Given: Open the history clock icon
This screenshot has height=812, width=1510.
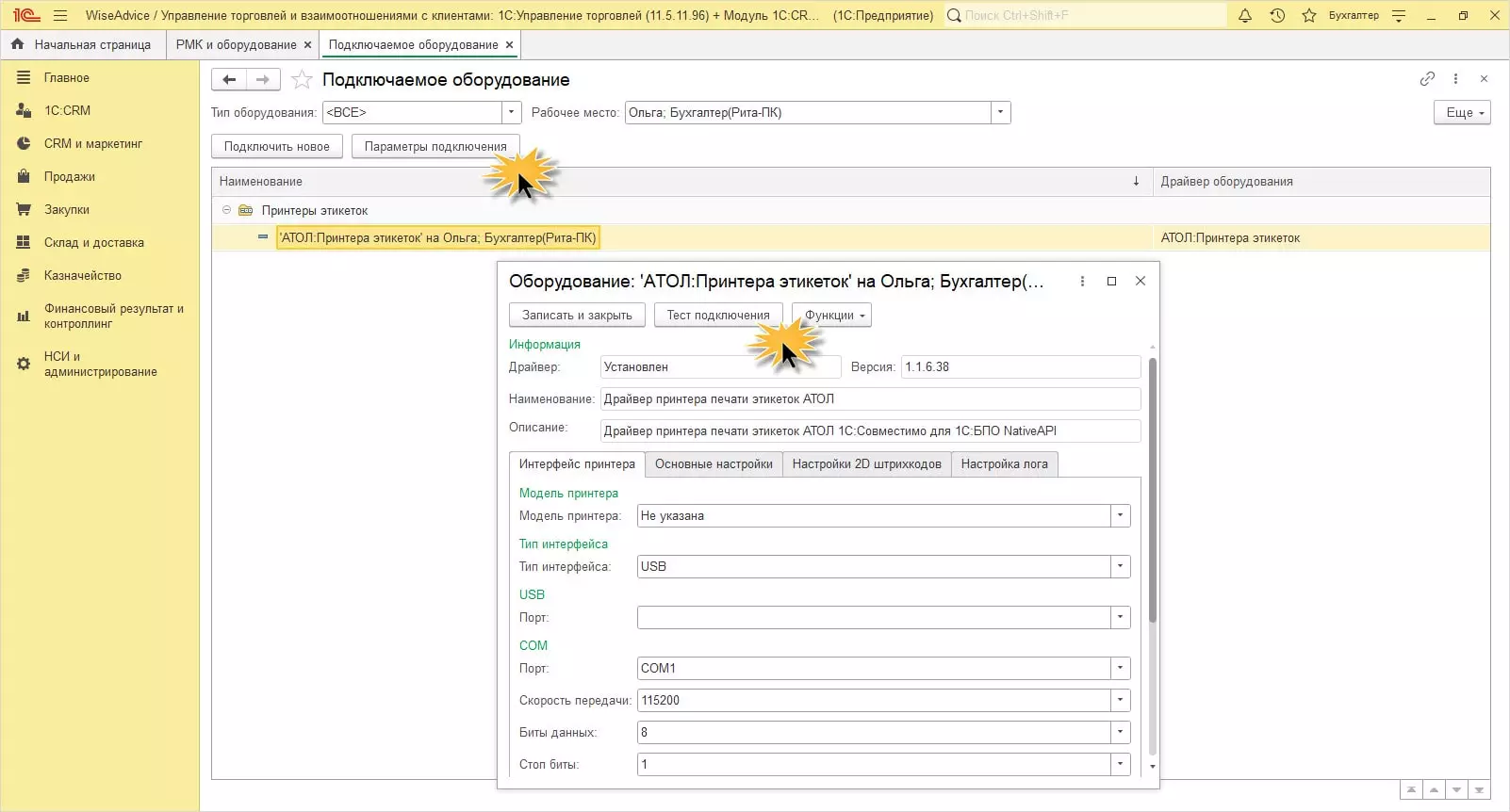Looking at the screenshot, I should (1277, 15).
